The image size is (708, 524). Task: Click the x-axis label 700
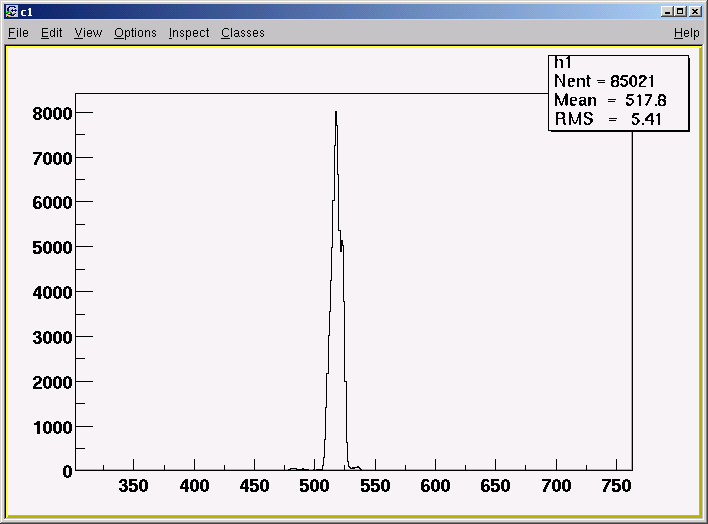(x=556, y=486)
